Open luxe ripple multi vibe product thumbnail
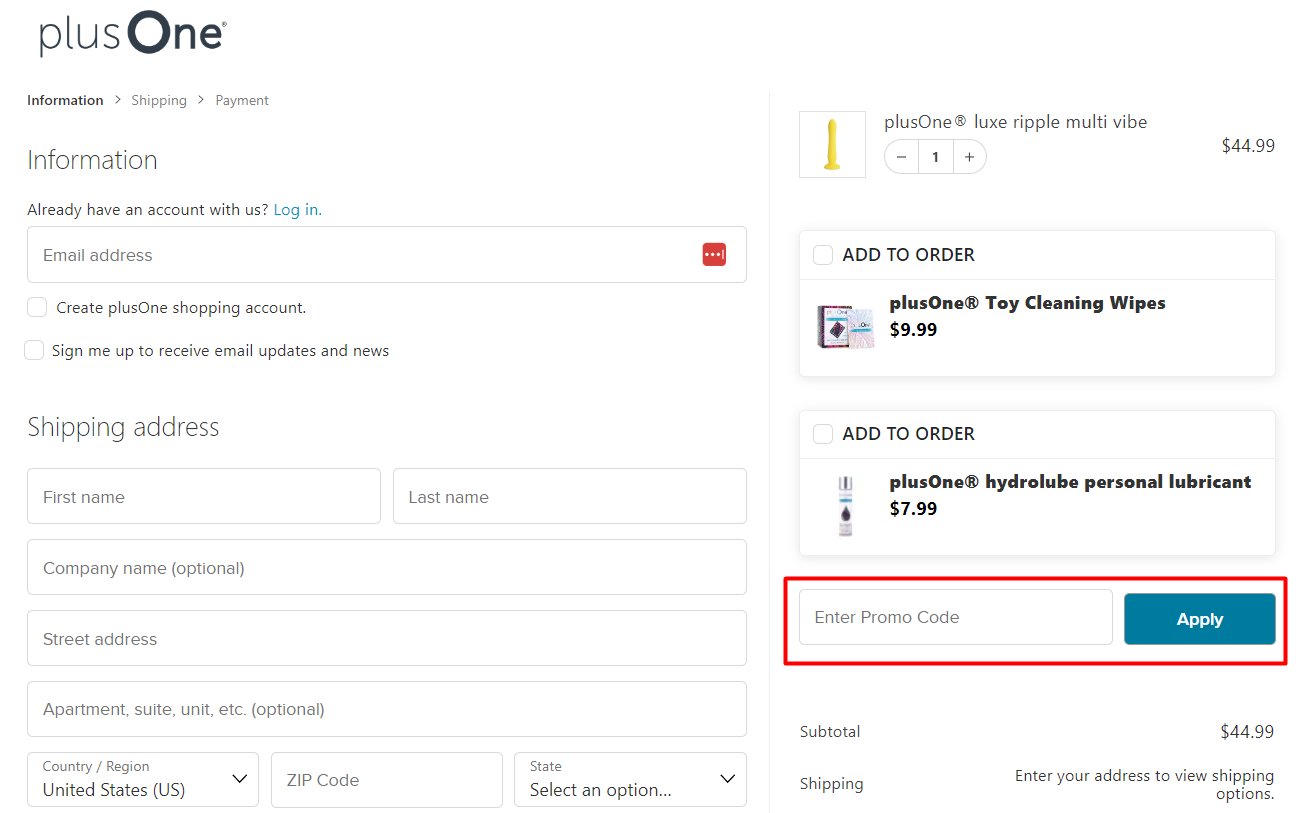The height and width of the screenshot is (813, 1304). (832, 144)
